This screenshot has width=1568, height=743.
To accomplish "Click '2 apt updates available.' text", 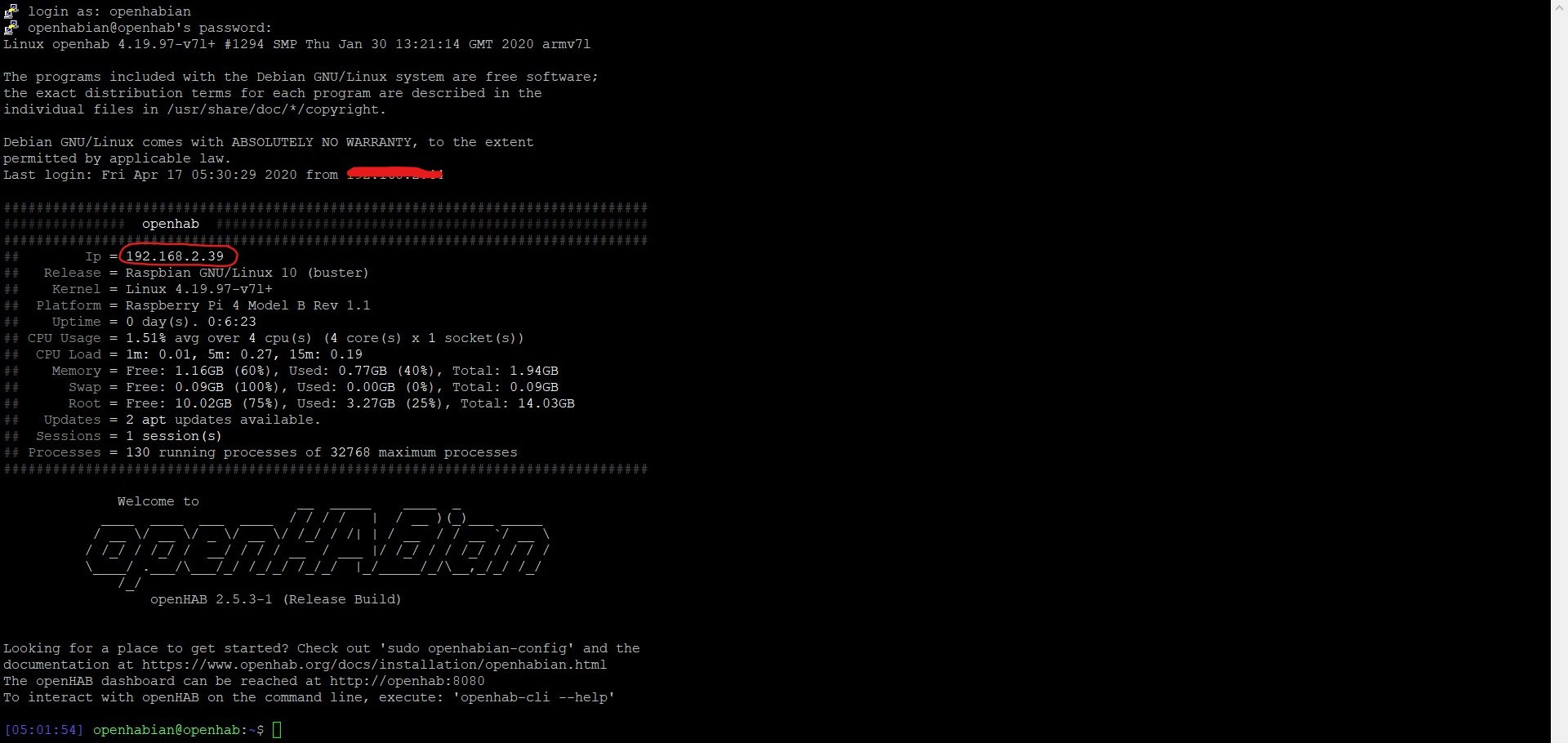I will tap(223, 420).
